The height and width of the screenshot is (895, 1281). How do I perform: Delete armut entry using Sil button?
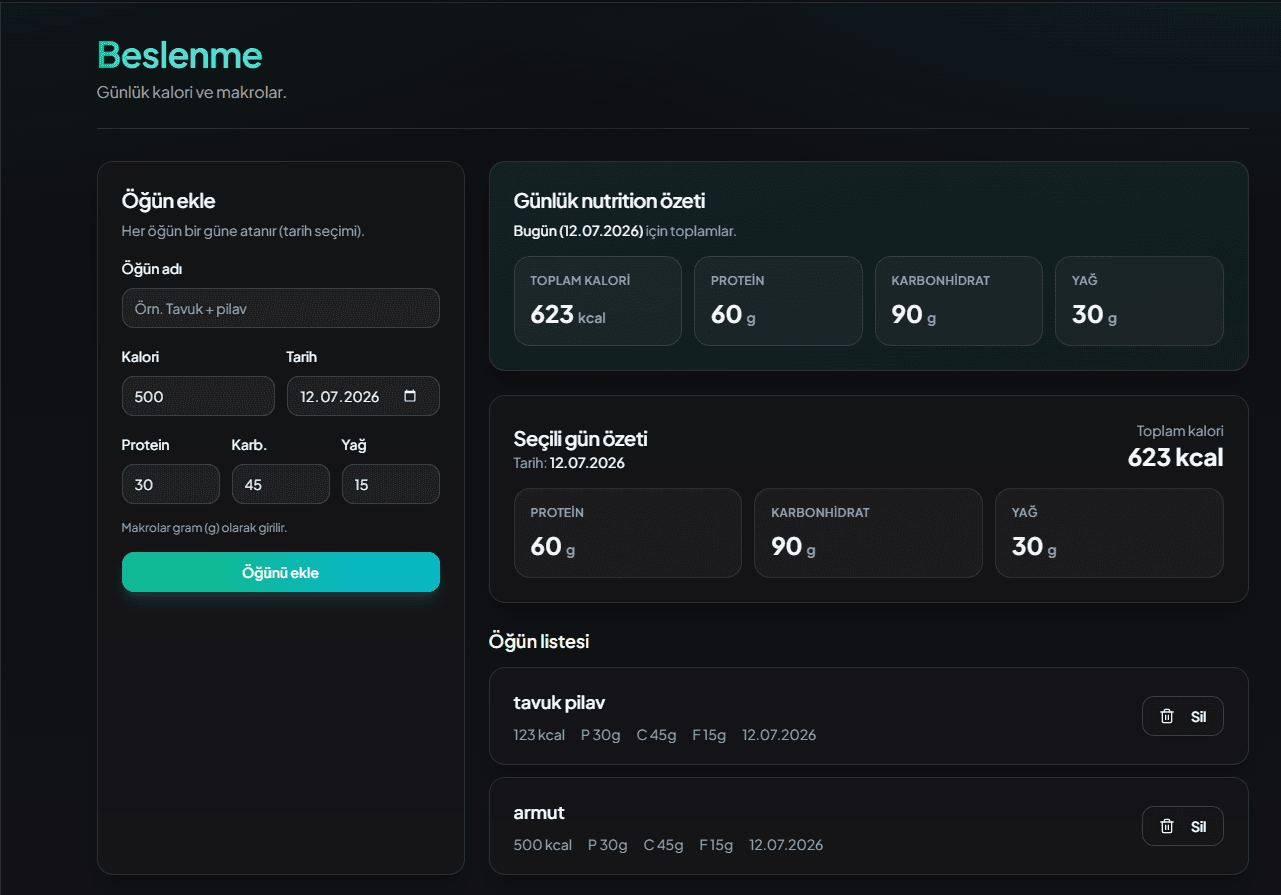[x=1183, y=826]
